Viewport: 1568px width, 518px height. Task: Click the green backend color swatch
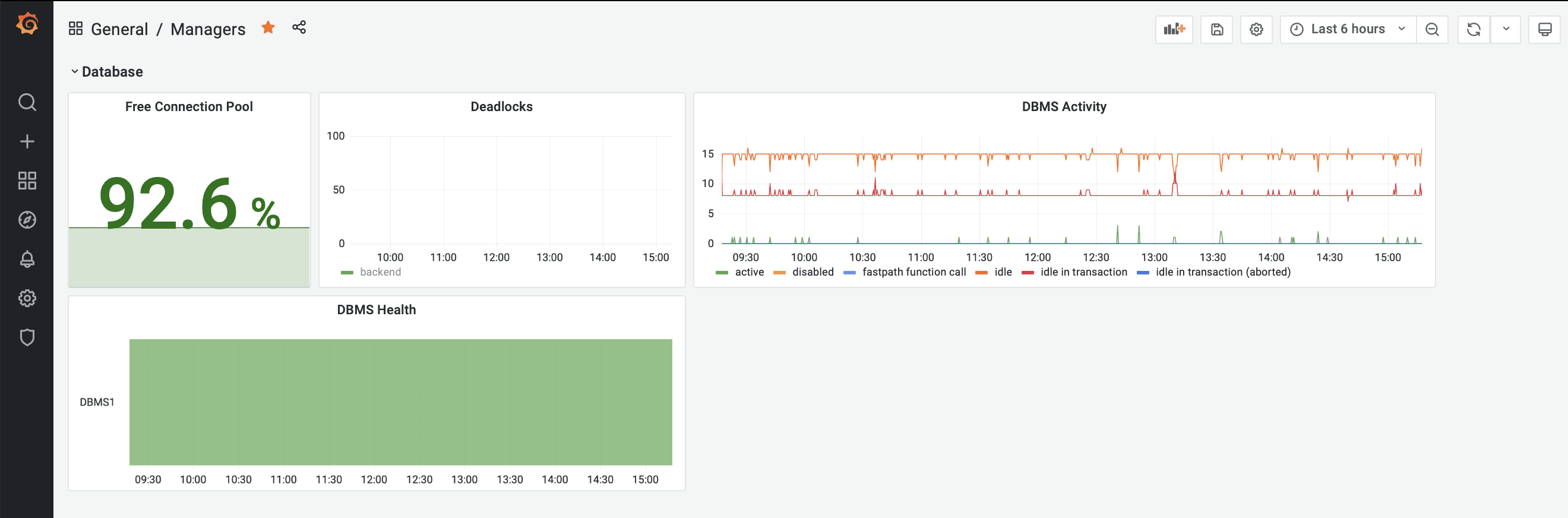[347, 273]
